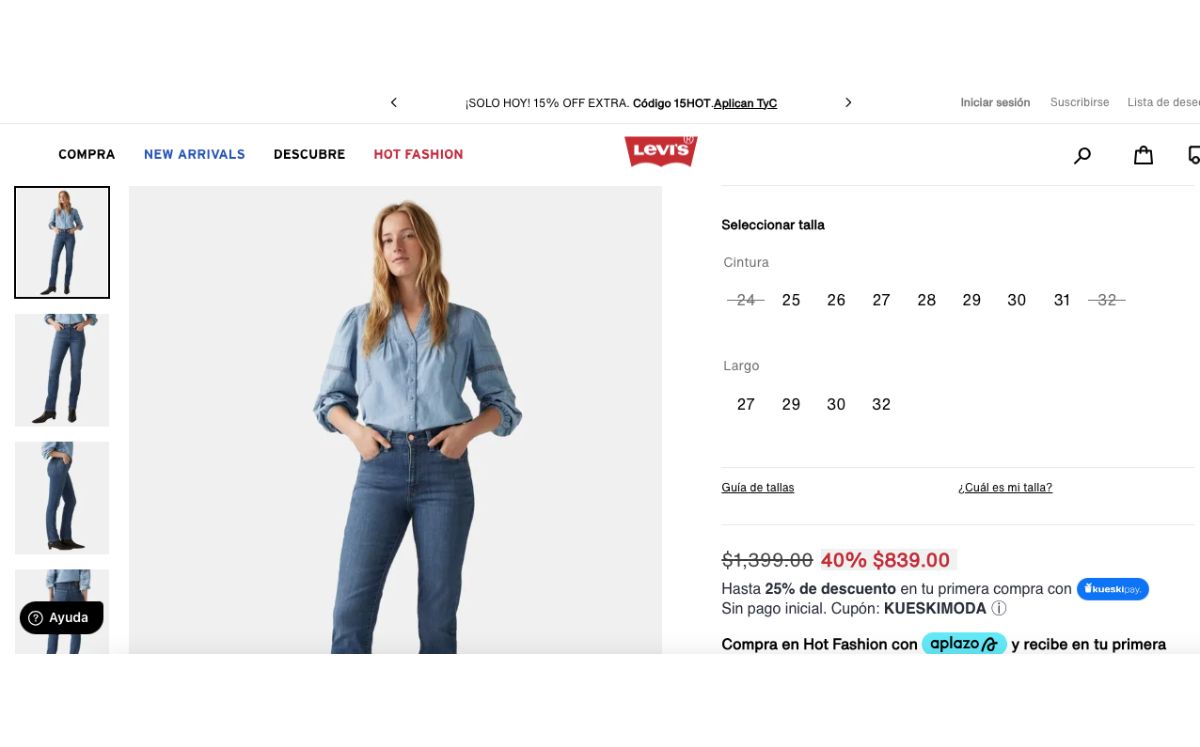Show next promo banner with right arrow
This screenshot has width=1200, height=747.
coord(848,102)
